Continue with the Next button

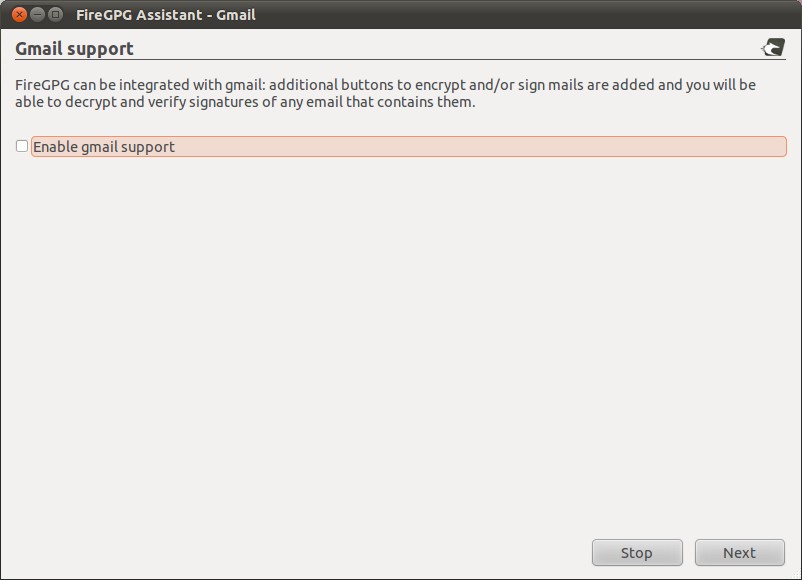click(739, 553)
